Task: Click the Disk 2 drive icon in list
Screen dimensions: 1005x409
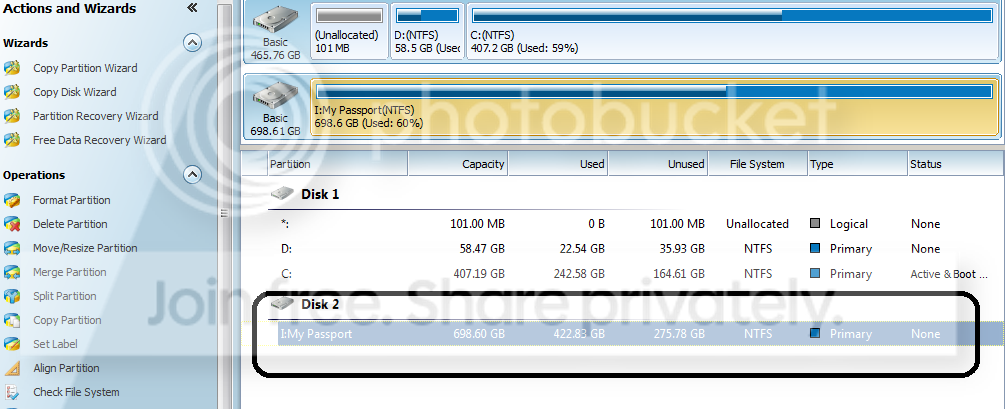Action: tap(282, 304)
